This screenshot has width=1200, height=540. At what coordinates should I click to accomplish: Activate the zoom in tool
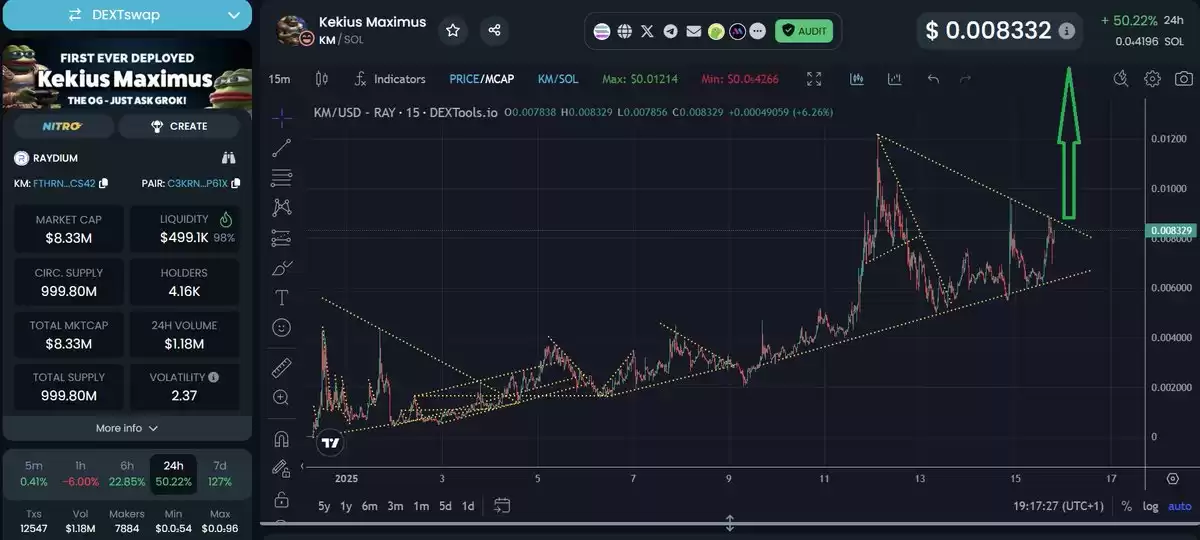click(282, 397)
